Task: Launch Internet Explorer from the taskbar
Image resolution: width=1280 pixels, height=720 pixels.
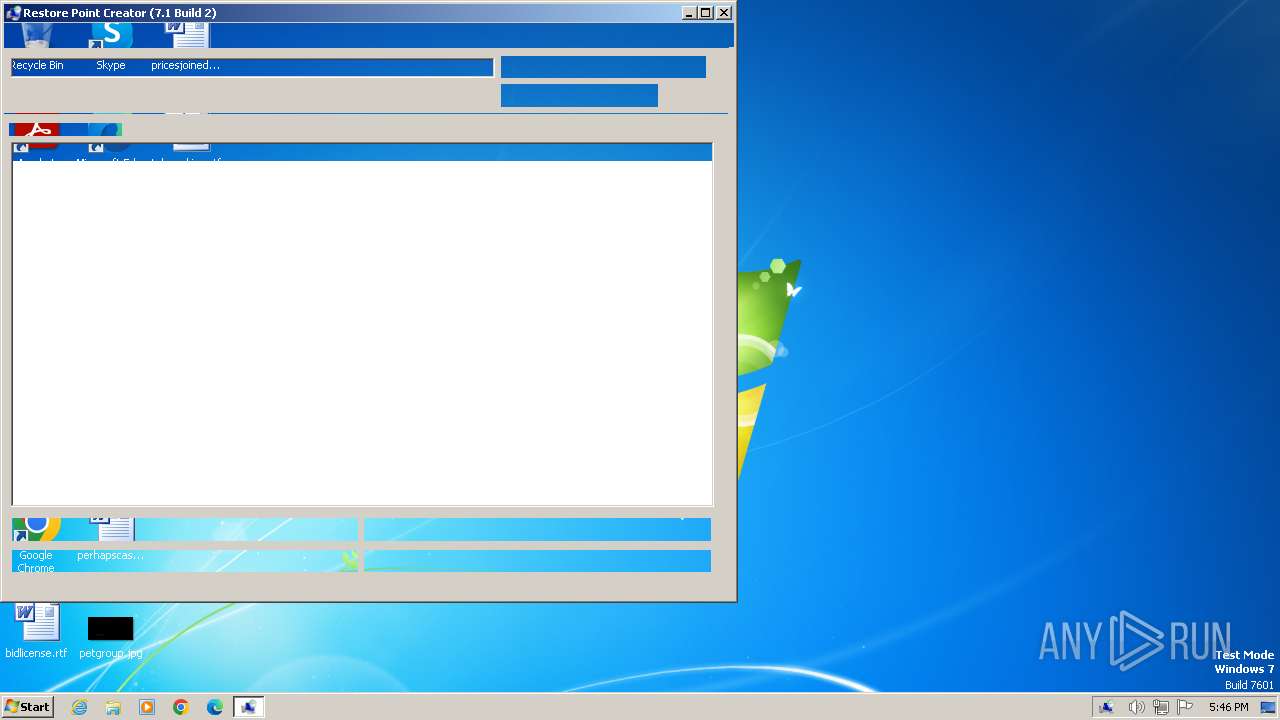Action: click(x=79, y=707)
